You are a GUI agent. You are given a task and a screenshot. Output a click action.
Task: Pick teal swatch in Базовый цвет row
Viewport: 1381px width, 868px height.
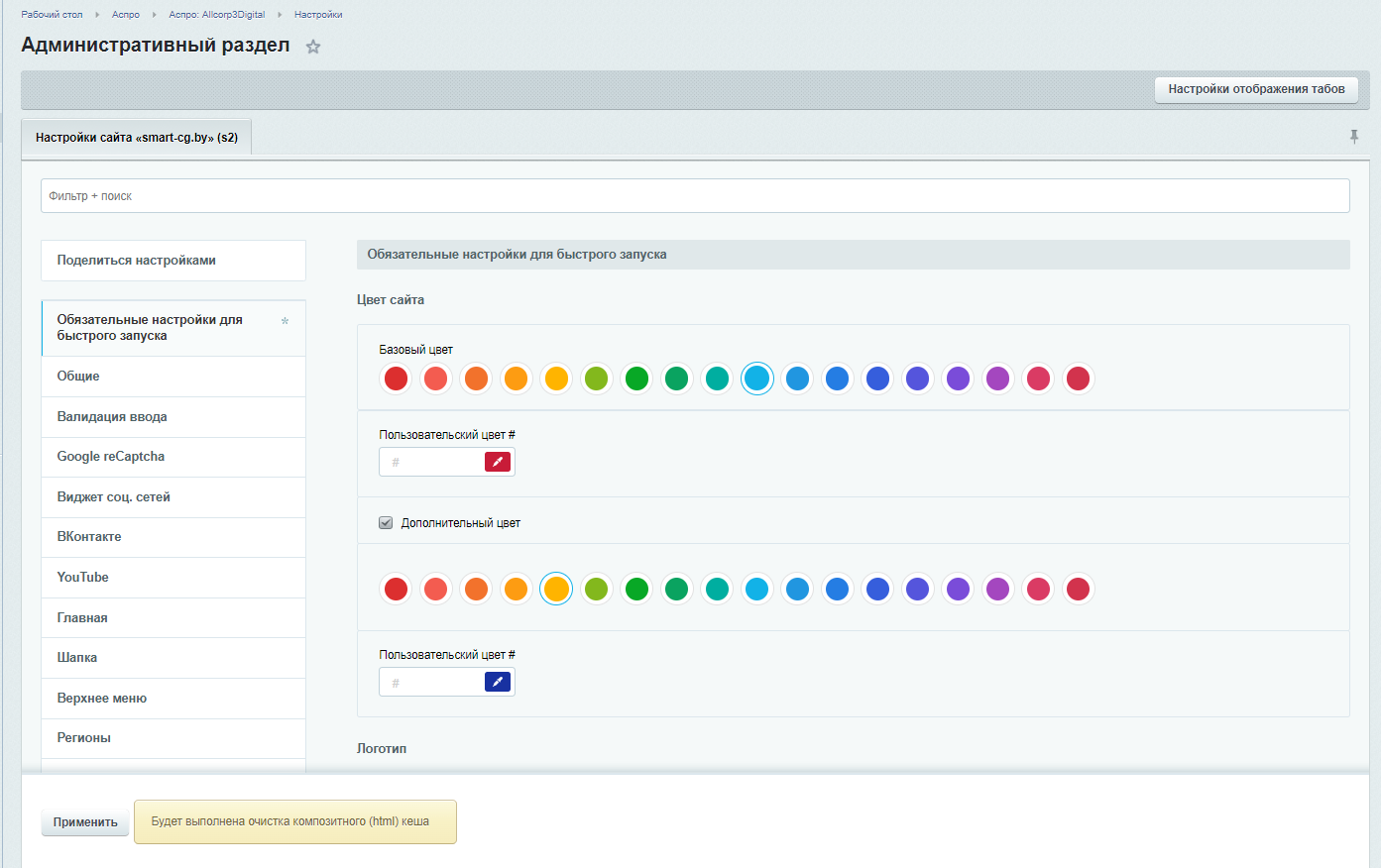(x=717, y=379)
